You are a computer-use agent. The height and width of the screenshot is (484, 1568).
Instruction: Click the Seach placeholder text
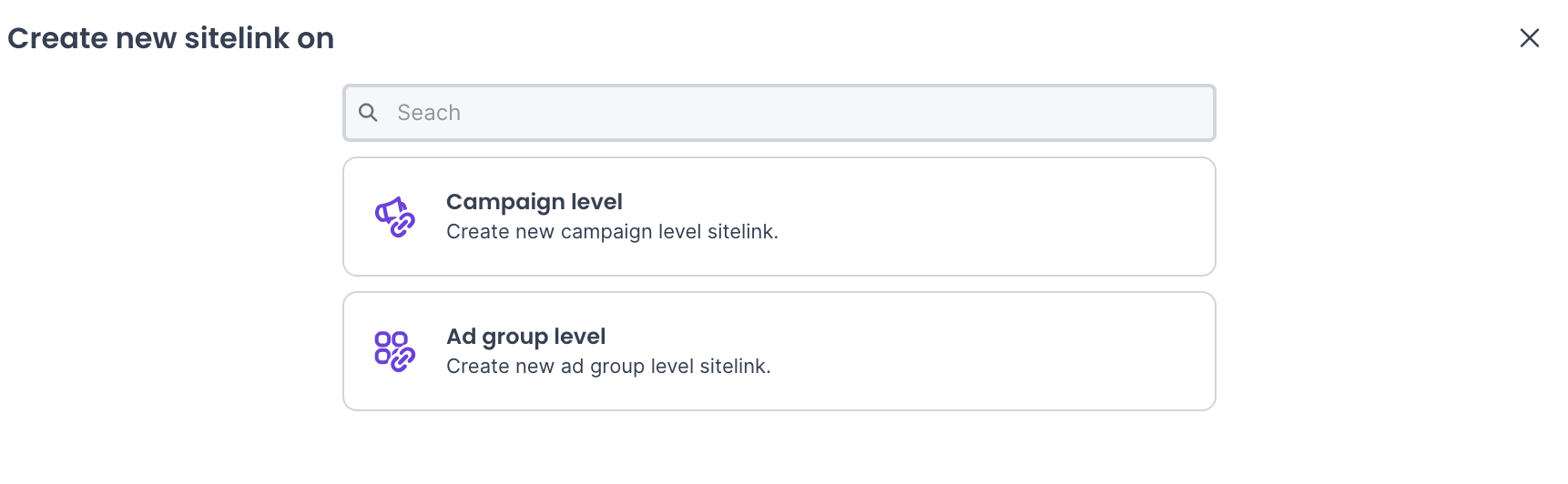(429, 113)
